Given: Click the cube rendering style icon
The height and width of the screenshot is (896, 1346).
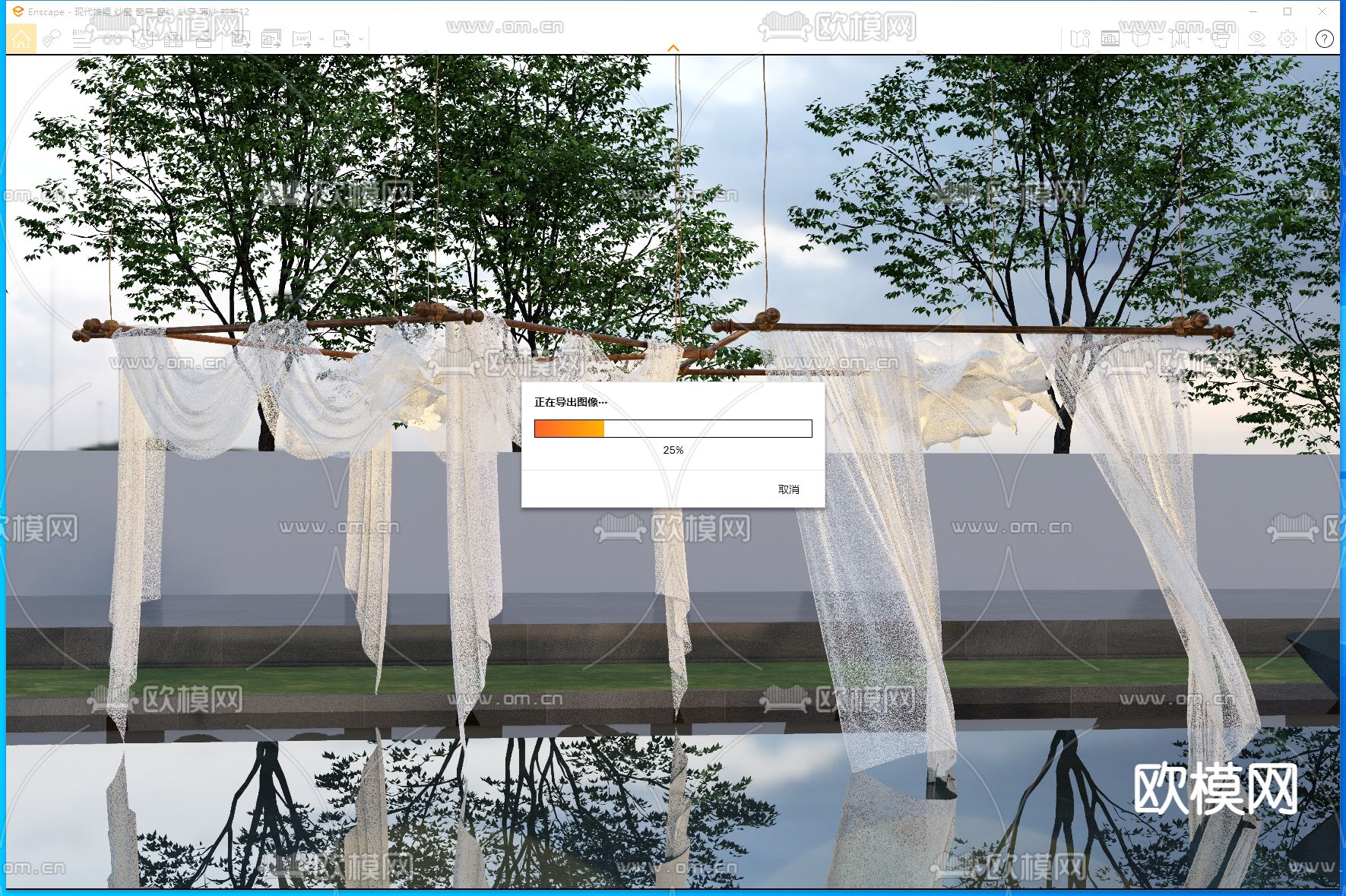Looking at the screenshot, I should pos(1140,39).
